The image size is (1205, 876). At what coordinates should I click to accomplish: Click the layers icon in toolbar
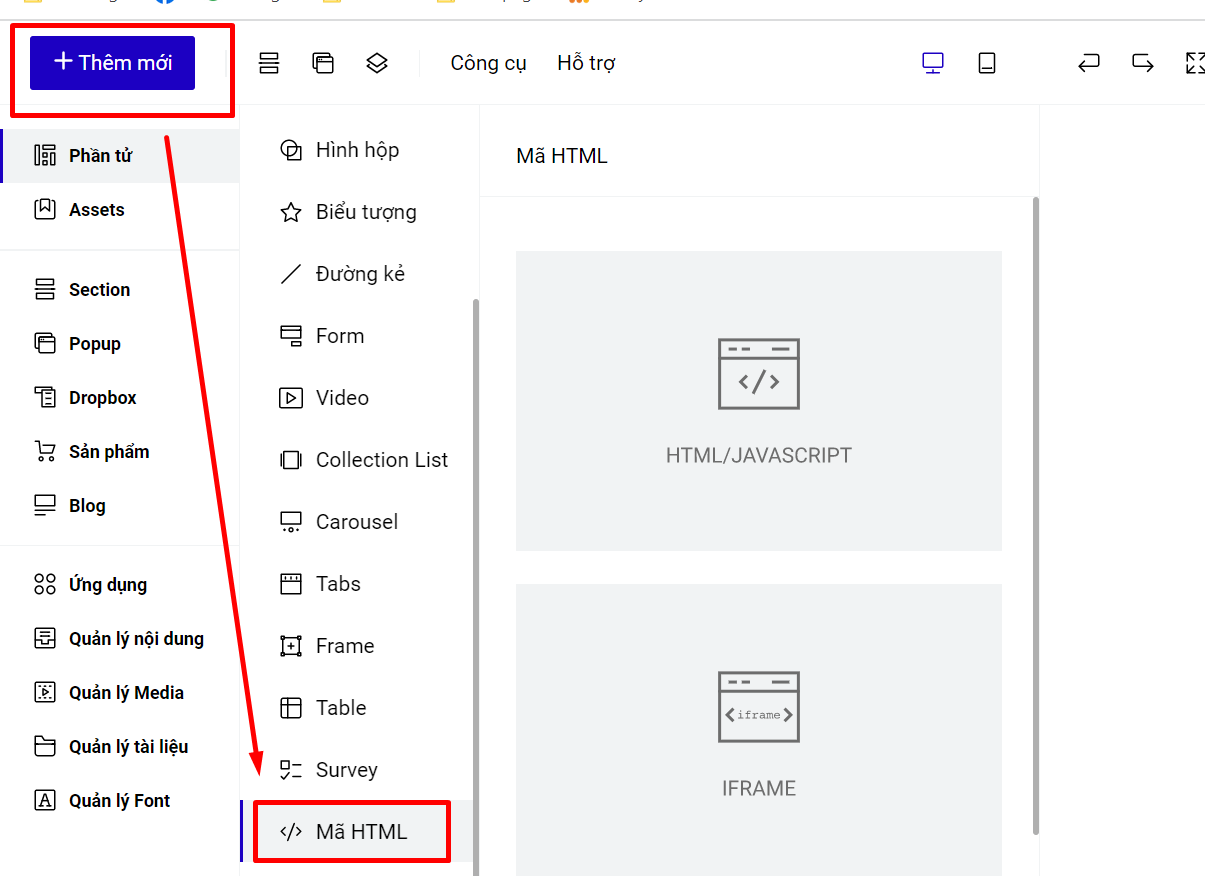(376, 63)
